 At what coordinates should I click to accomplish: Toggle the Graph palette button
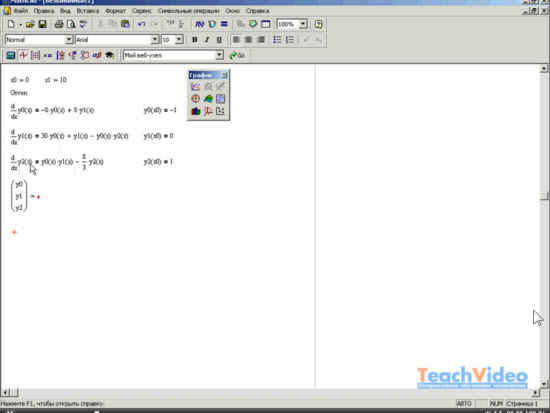click(x=23, y=55)
